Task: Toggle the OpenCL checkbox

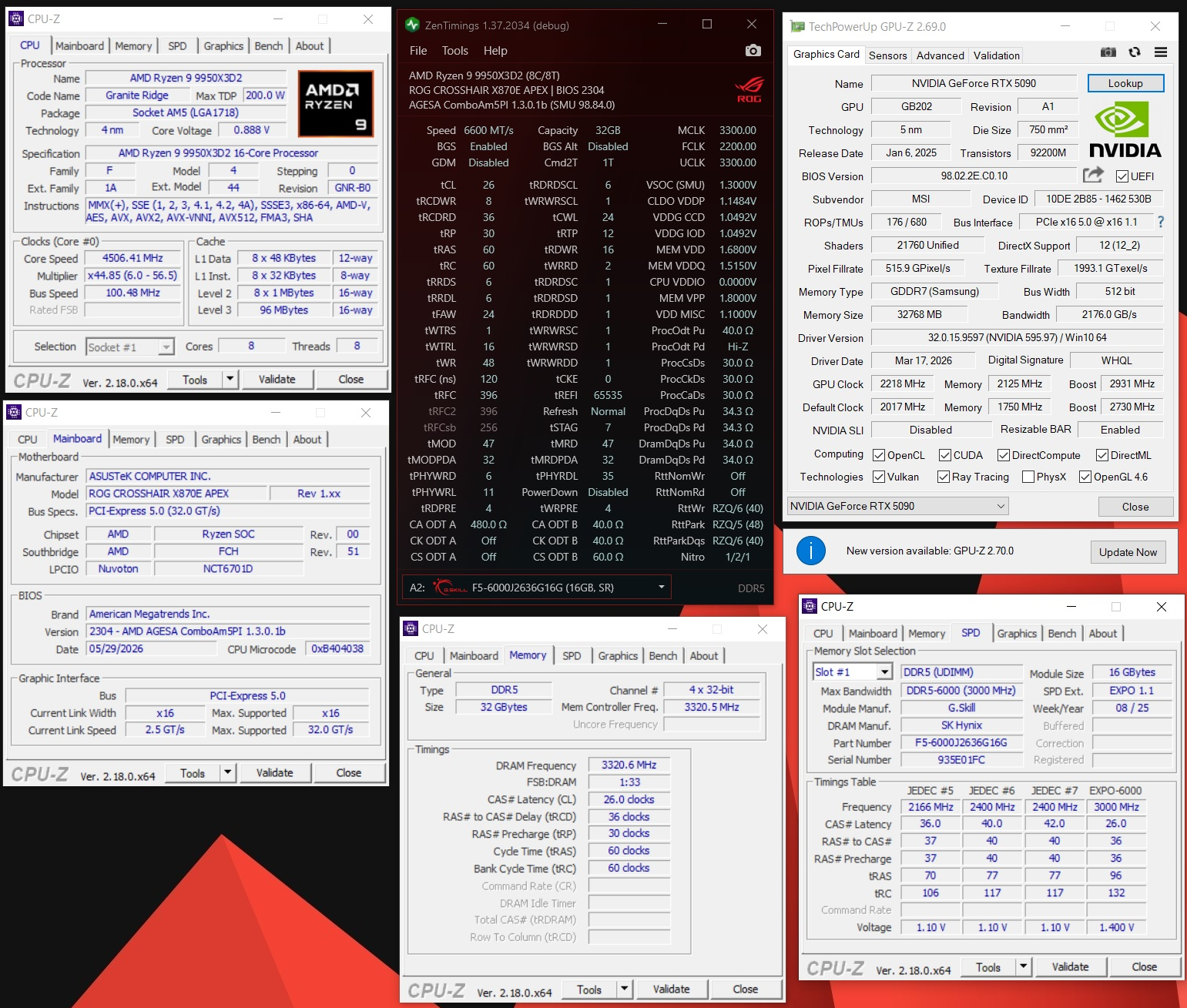Action: tap(879, 455)
